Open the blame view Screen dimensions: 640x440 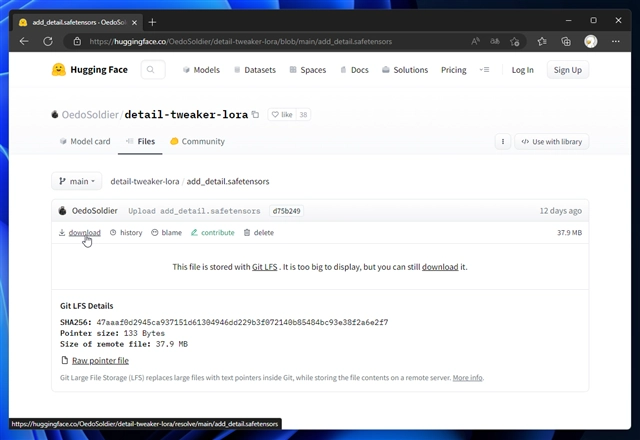[167, 233]
